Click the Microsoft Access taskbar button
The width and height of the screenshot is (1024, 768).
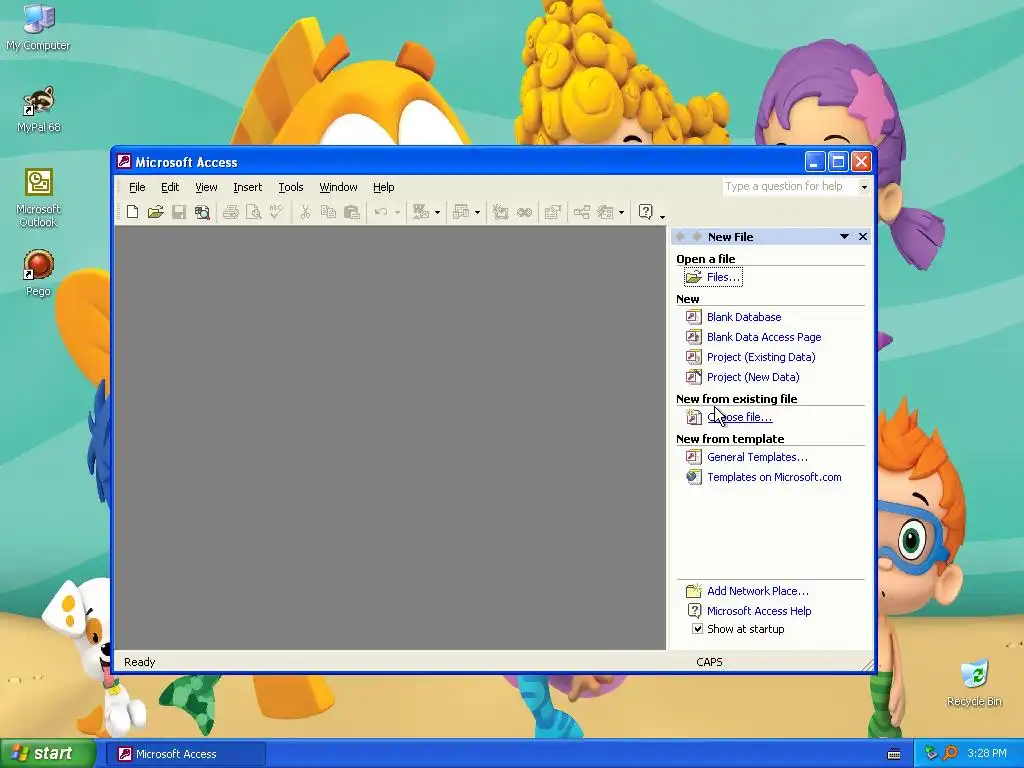(x=186, y=754)
